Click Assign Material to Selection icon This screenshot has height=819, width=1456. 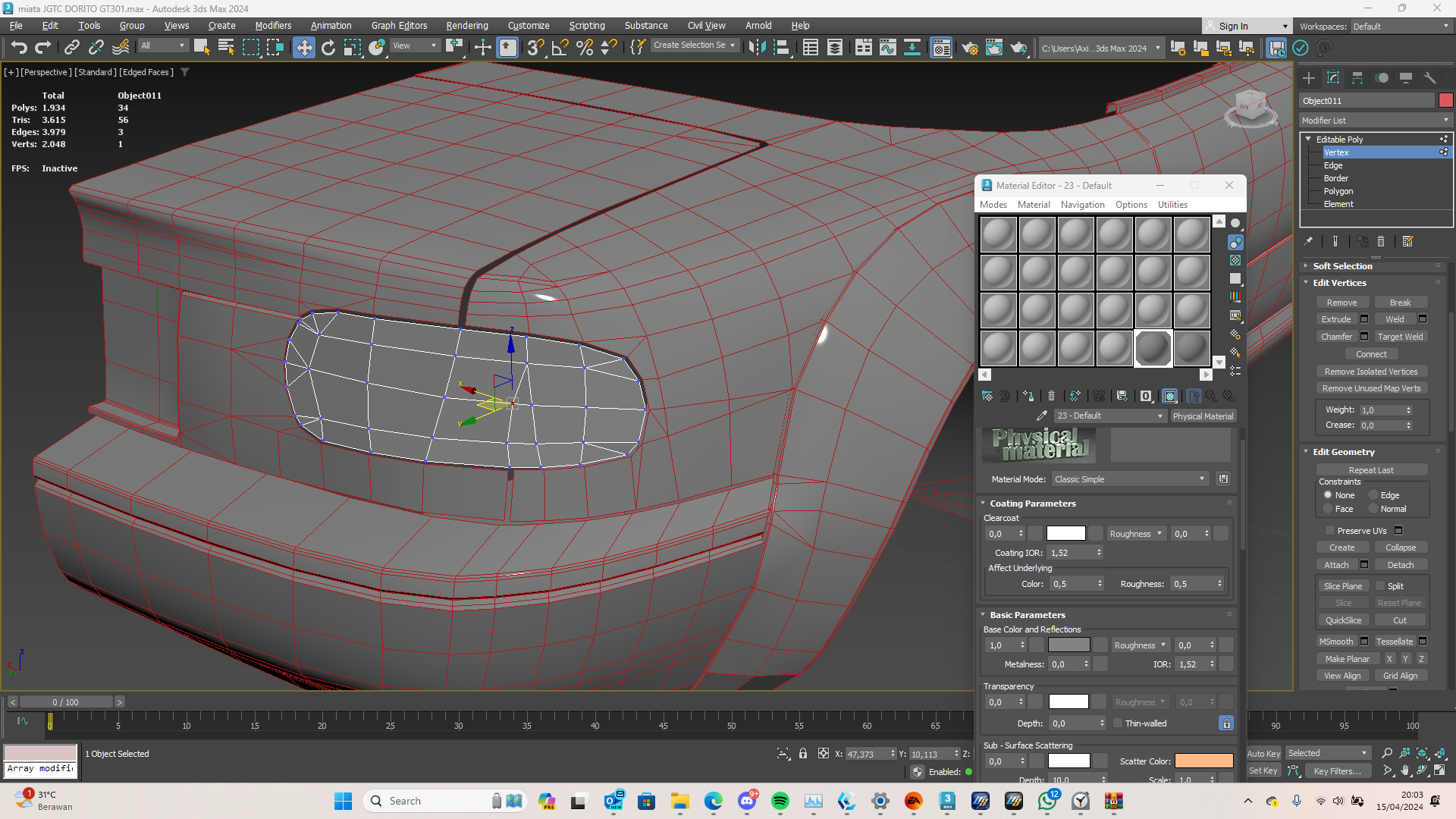(1028, 396)
